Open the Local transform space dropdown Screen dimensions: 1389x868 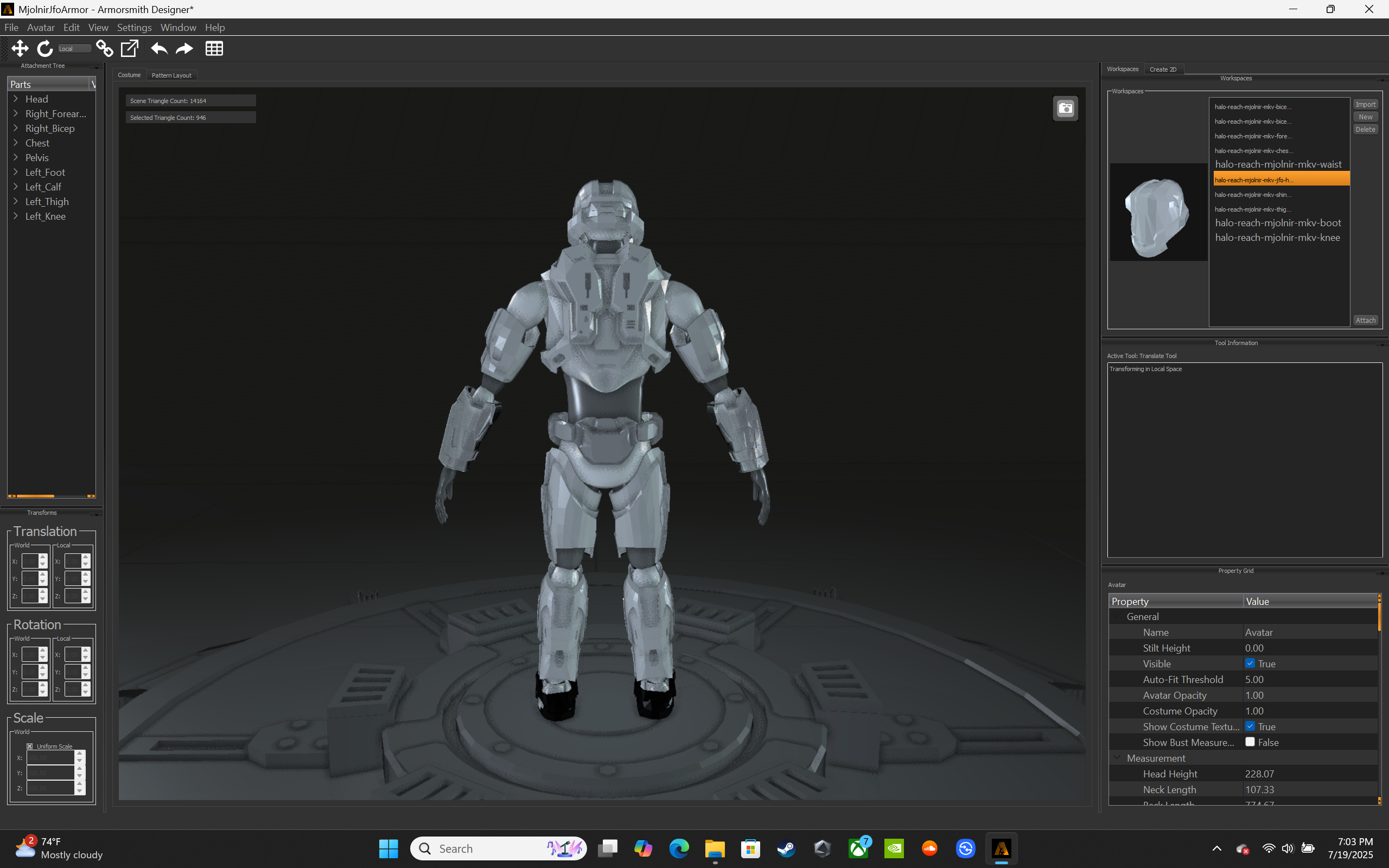click(x=75, y=49)
